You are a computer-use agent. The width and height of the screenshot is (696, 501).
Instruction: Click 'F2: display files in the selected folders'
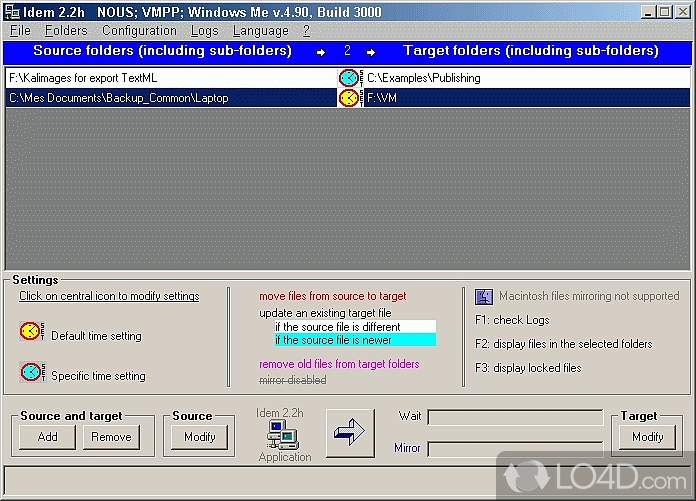point(564,344)
